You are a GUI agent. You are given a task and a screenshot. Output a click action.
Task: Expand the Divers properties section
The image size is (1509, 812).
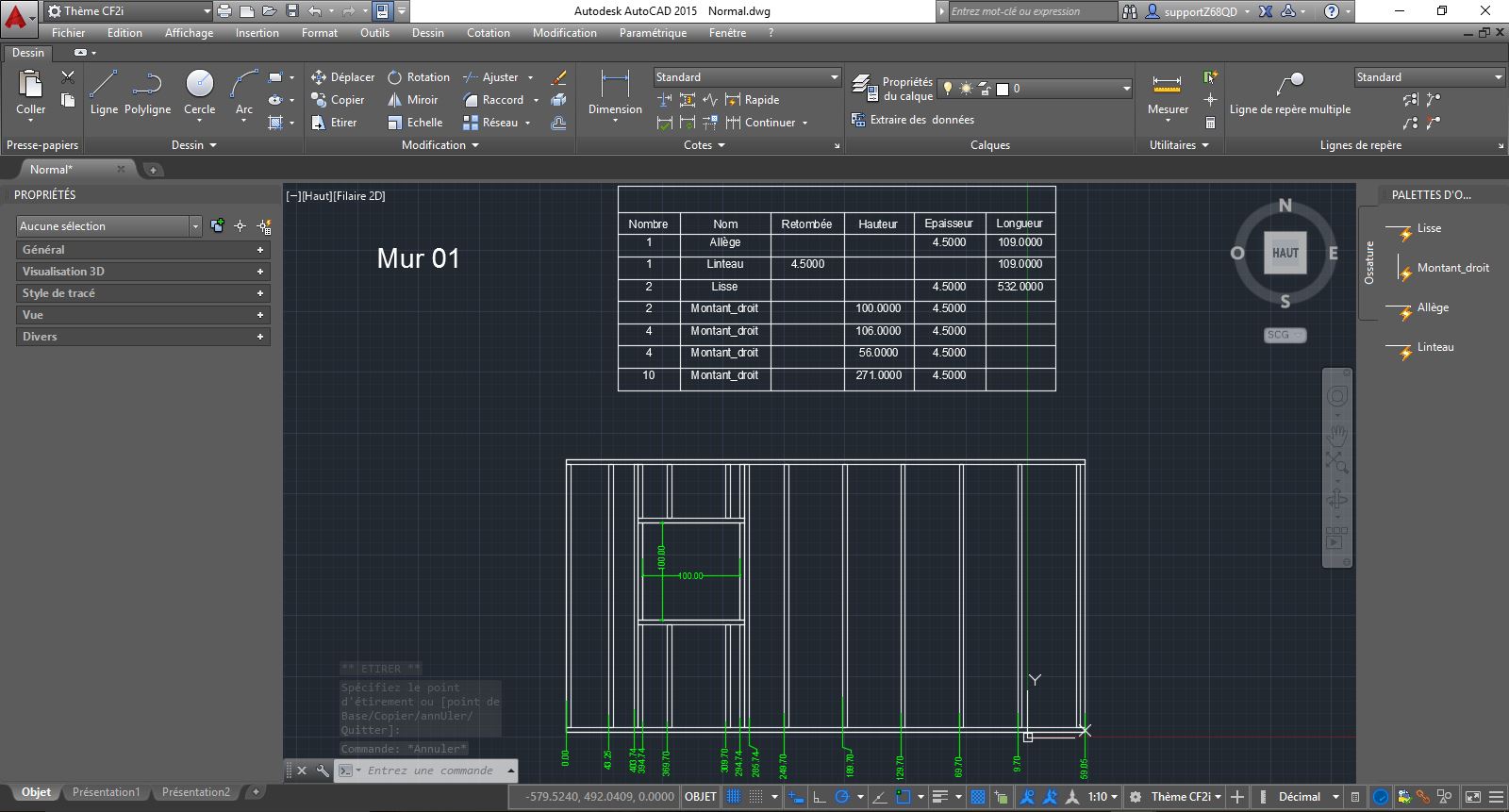tap(142, 337)
